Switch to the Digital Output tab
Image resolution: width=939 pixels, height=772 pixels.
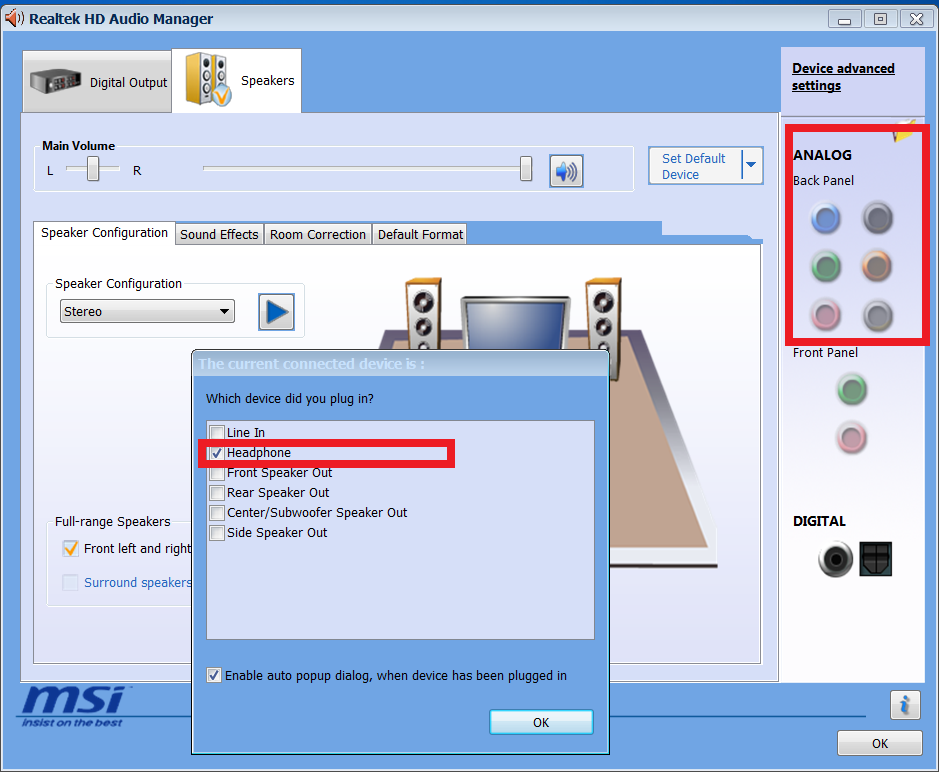[x=98, y=82]
